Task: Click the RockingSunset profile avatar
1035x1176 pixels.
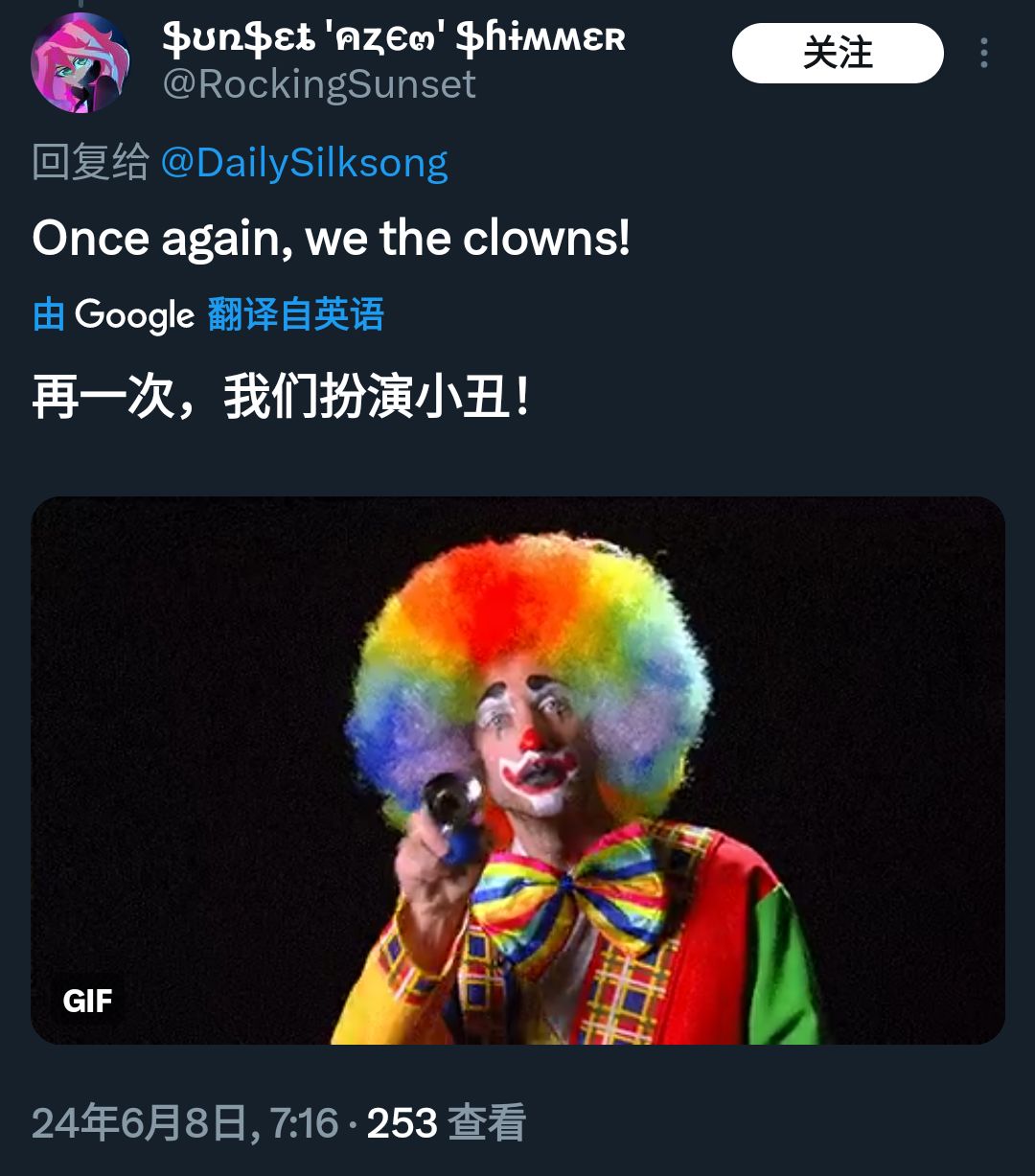Action: (80, 63)
